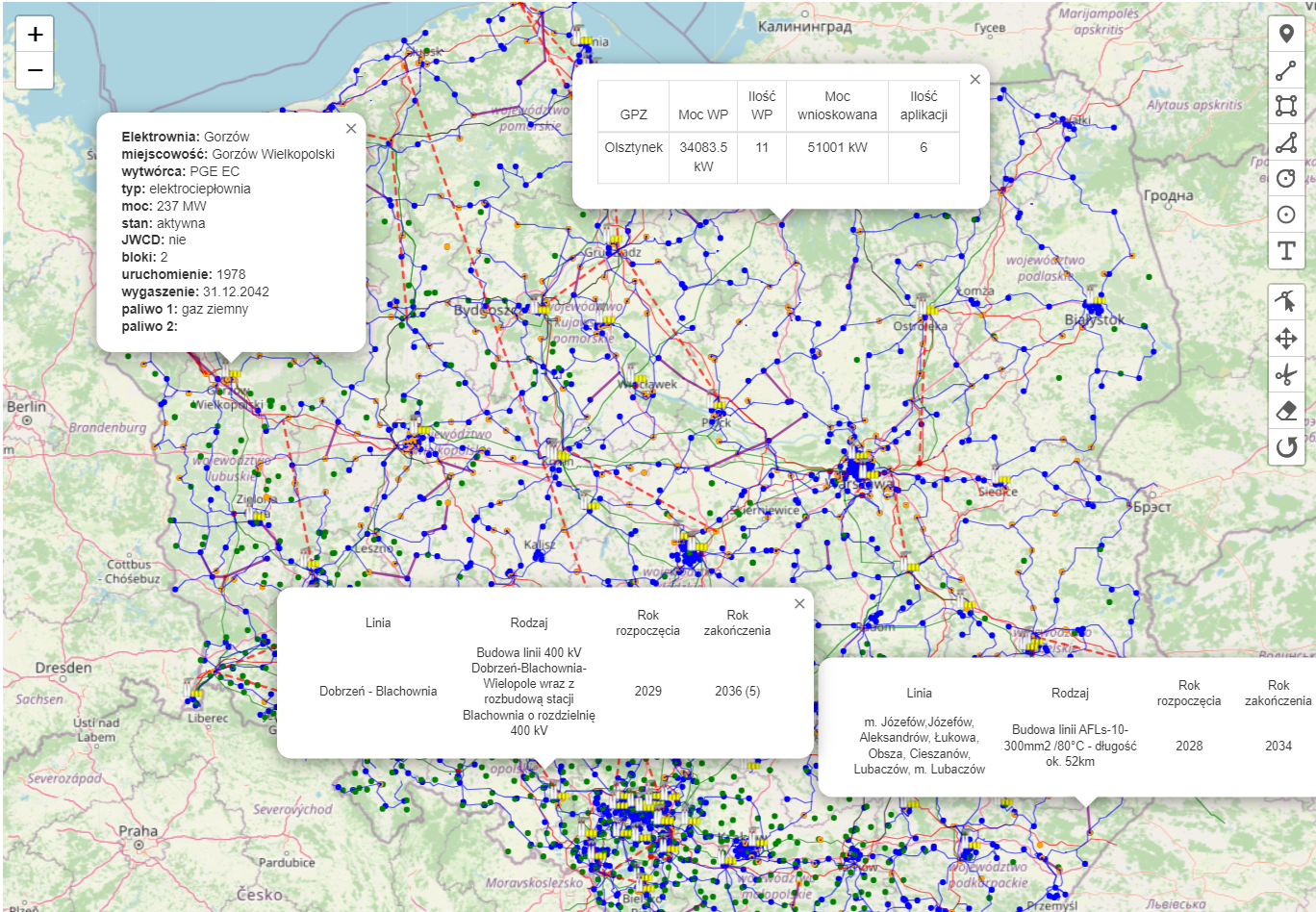Close the Olsztynek GPZ popup
Image resolution: width=1316 pixels, height=912 pixels.
point(975,80)
